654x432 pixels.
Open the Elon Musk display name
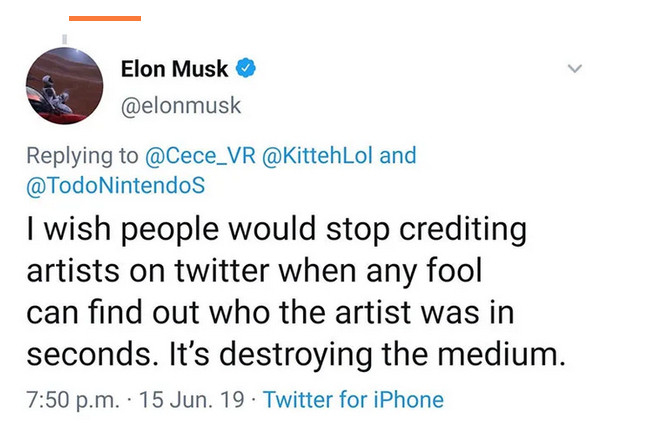[x=174, y=69]
